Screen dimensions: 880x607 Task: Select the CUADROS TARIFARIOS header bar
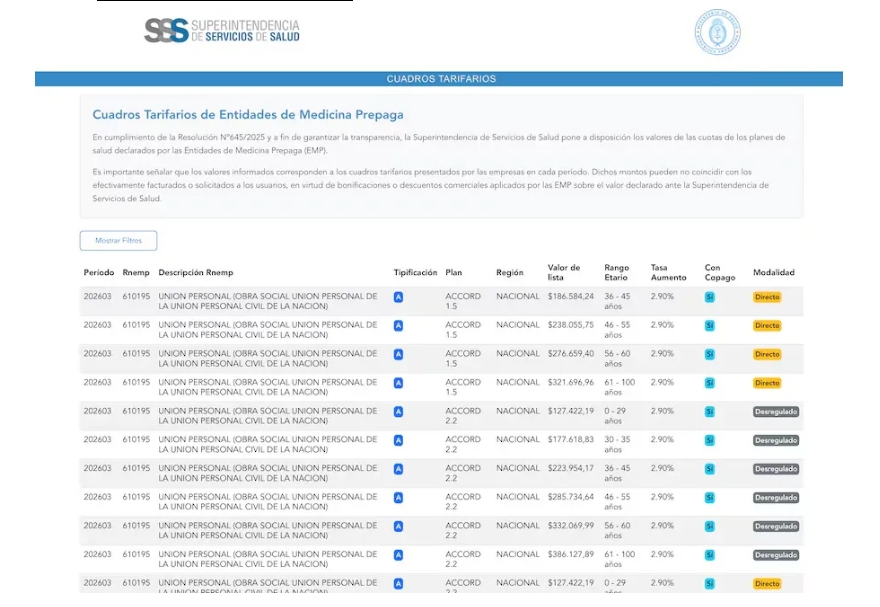(439, 79)
